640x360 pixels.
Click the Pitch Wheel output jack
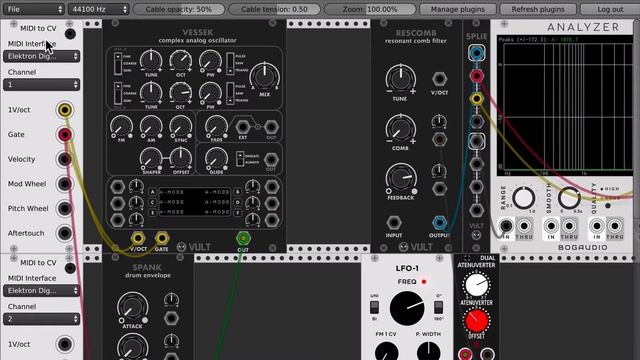[x=64, y=209]
